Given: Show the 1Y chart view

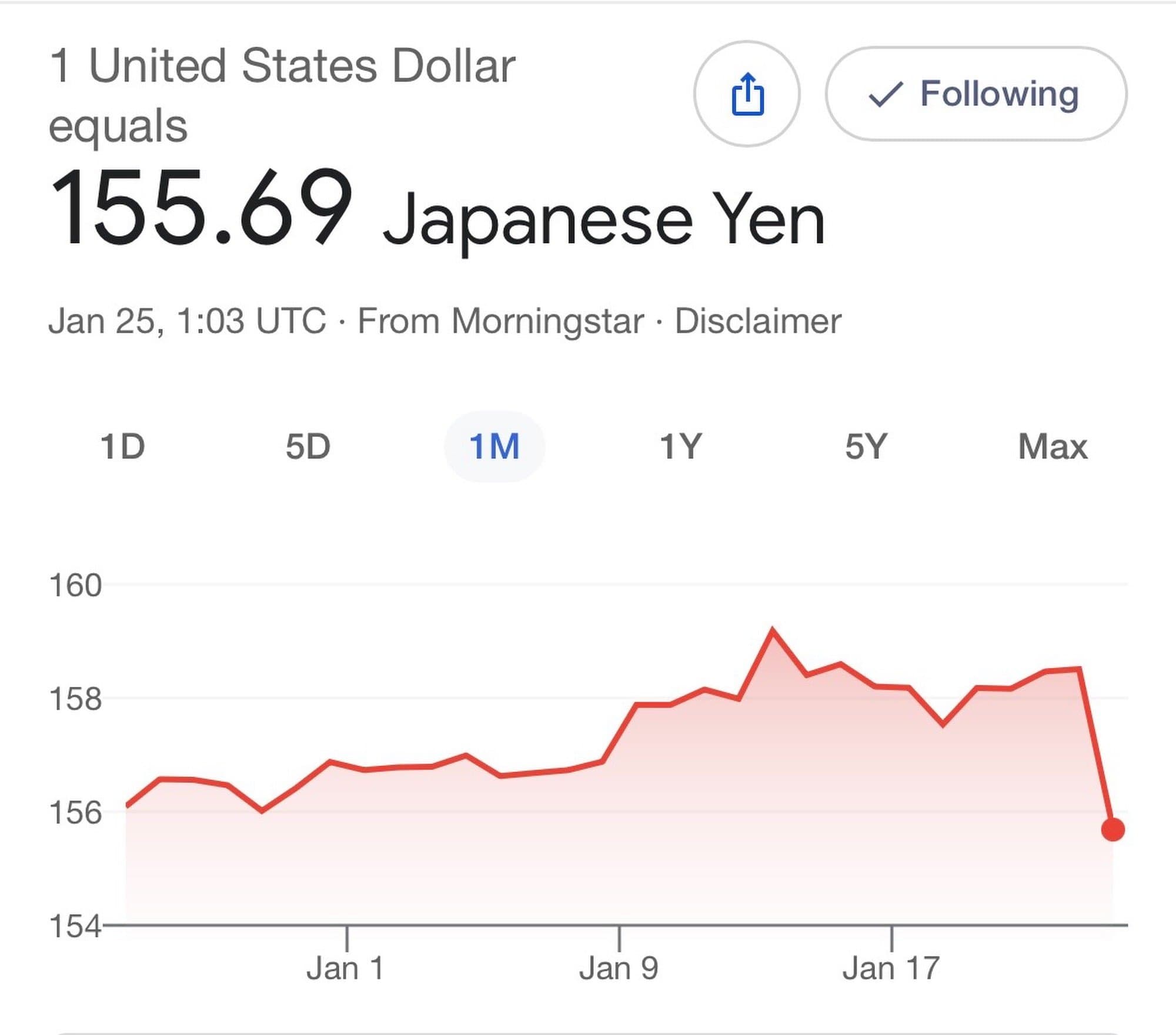Looking at the screenshot, I should click(x=680, y=446).
